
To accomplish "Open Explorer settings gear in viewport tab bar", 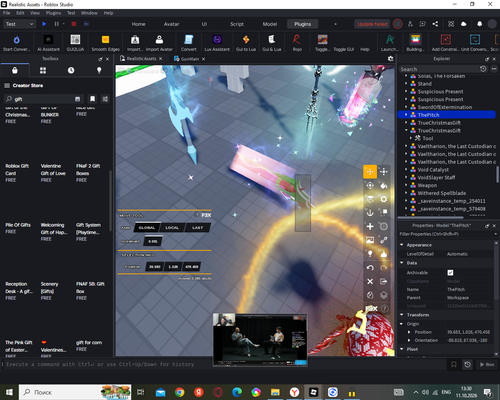I will (x=390, y=59).
